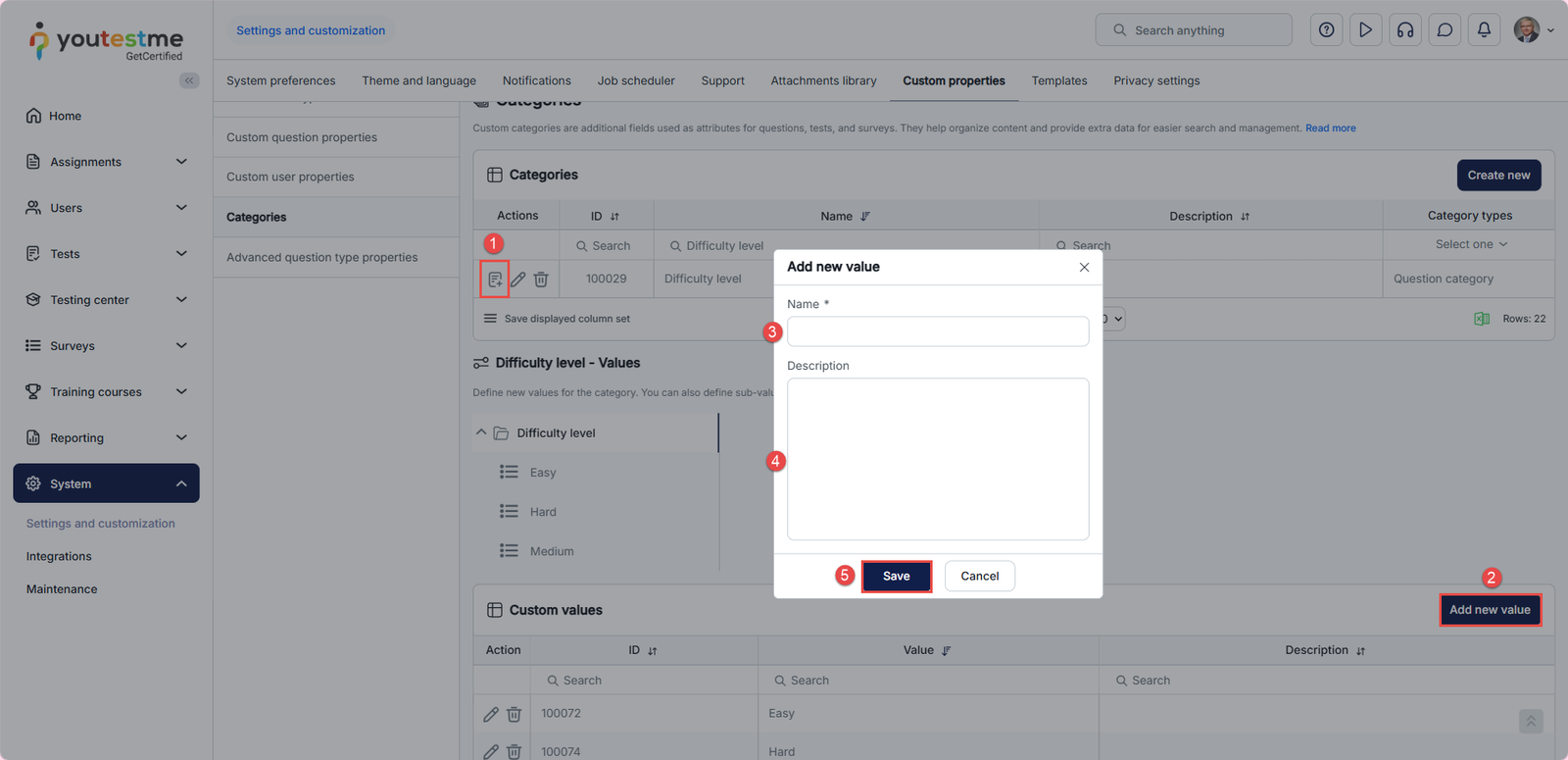Click the Surveys list icon in sidebar

tap(33, 346)
